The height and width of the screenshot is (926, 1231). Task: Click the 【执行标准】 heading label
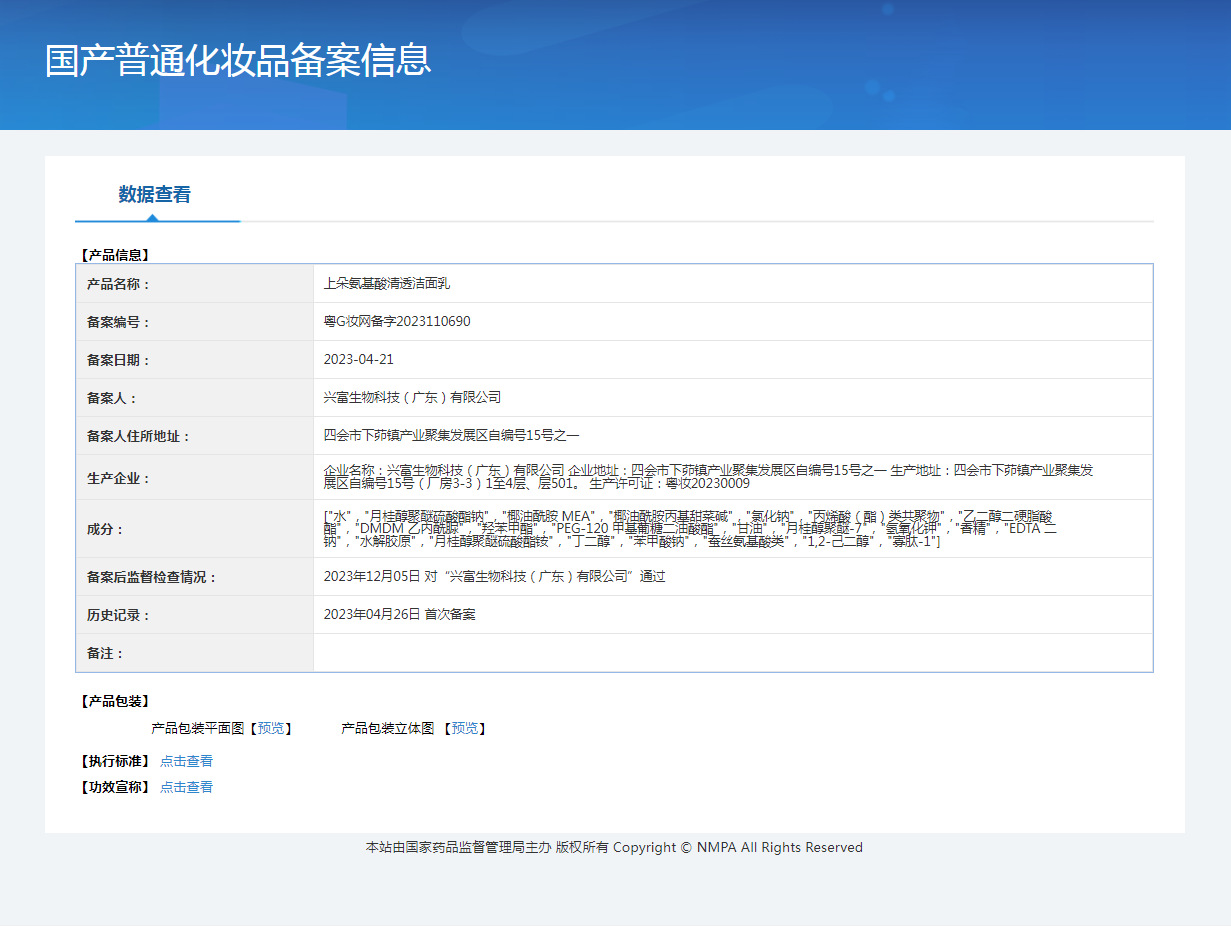[115, 761]
